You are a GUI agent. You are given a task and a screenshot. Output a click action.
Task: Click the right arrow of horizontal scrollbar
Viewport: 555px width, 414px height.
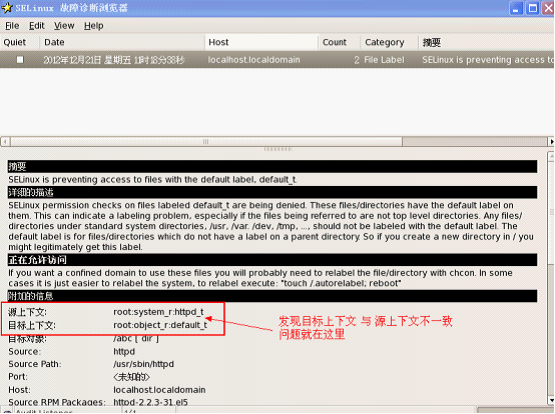551,142
